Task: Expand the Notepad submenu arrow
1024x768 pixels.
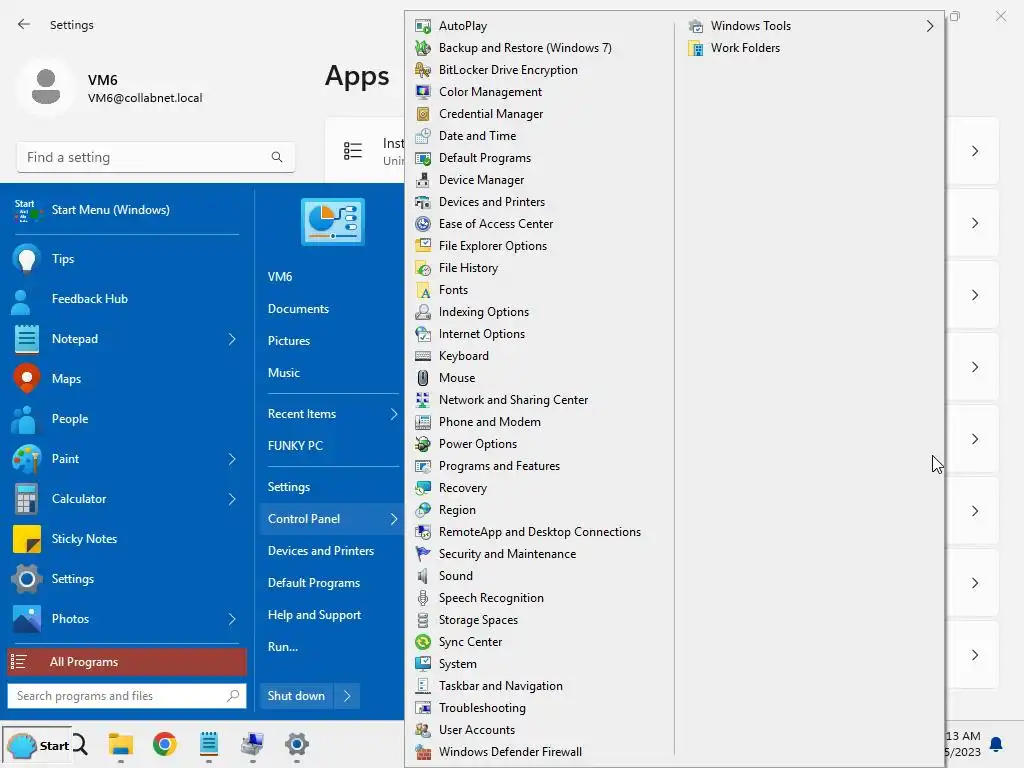Action: 232,339
